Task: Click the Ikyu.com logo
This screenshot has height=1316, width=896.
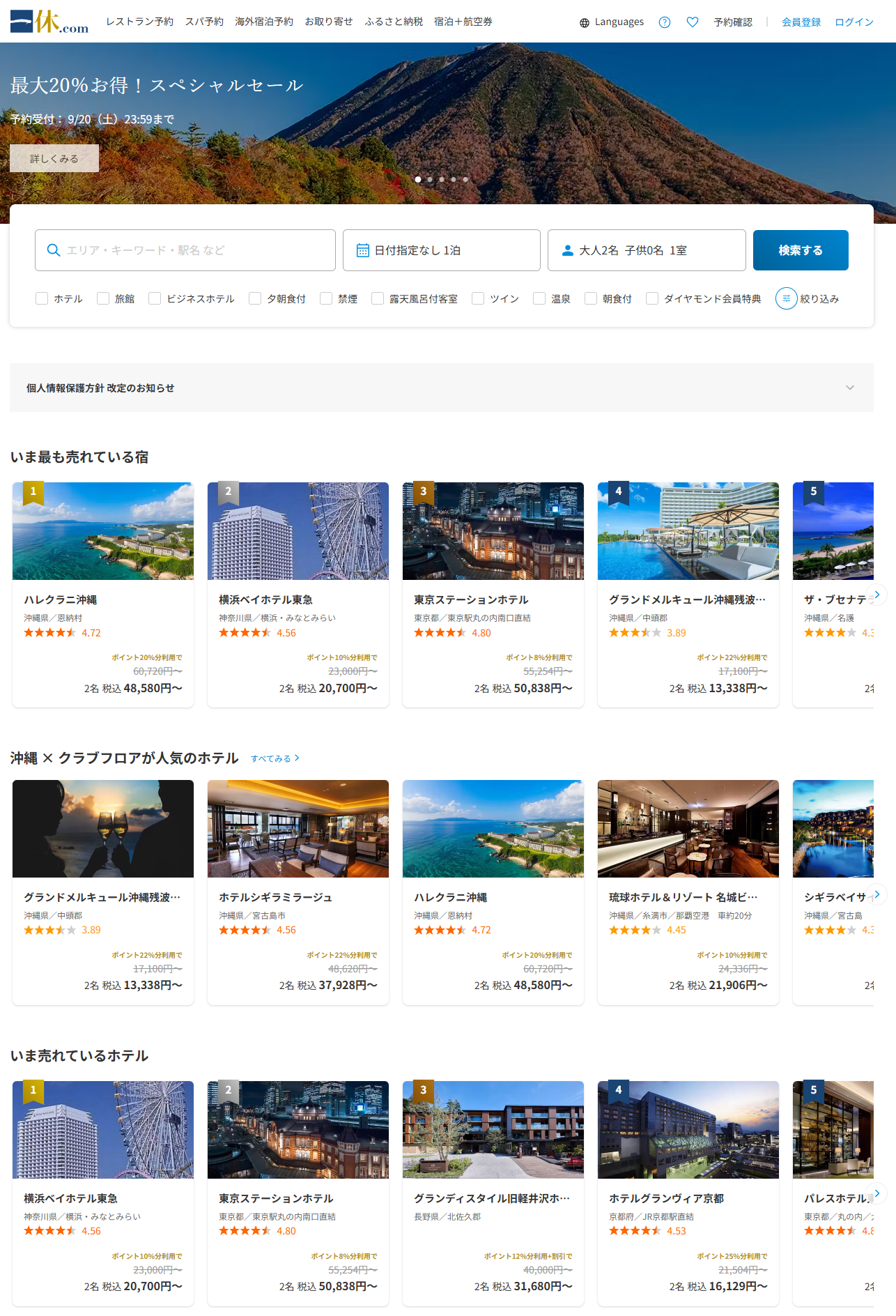Action: click(x=49, y=22)
